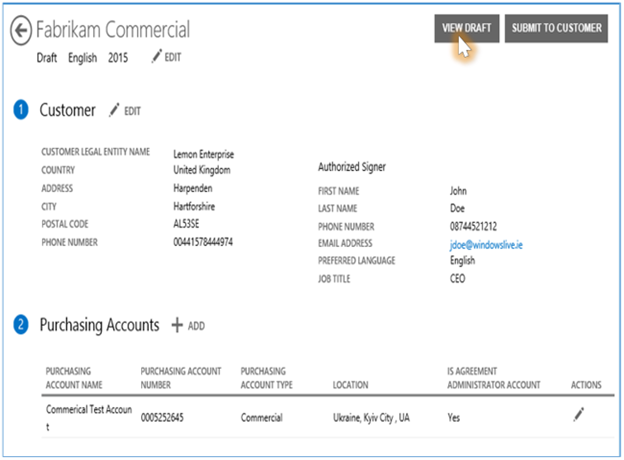Click location Ukraine, Kyiv City, UA
624x460 pixels.
[371, 418]
